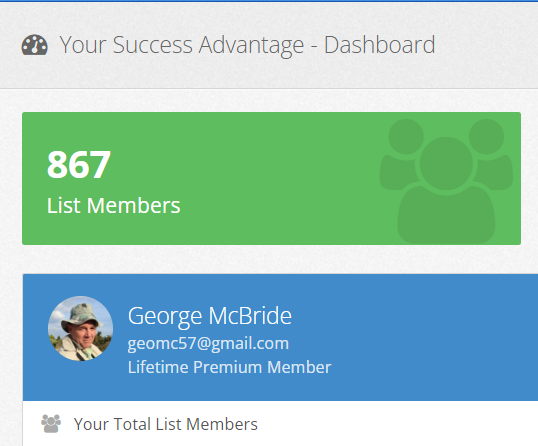Click the left figure of the group icon
This screenshot has height=446, width=538.
(401, 154)
